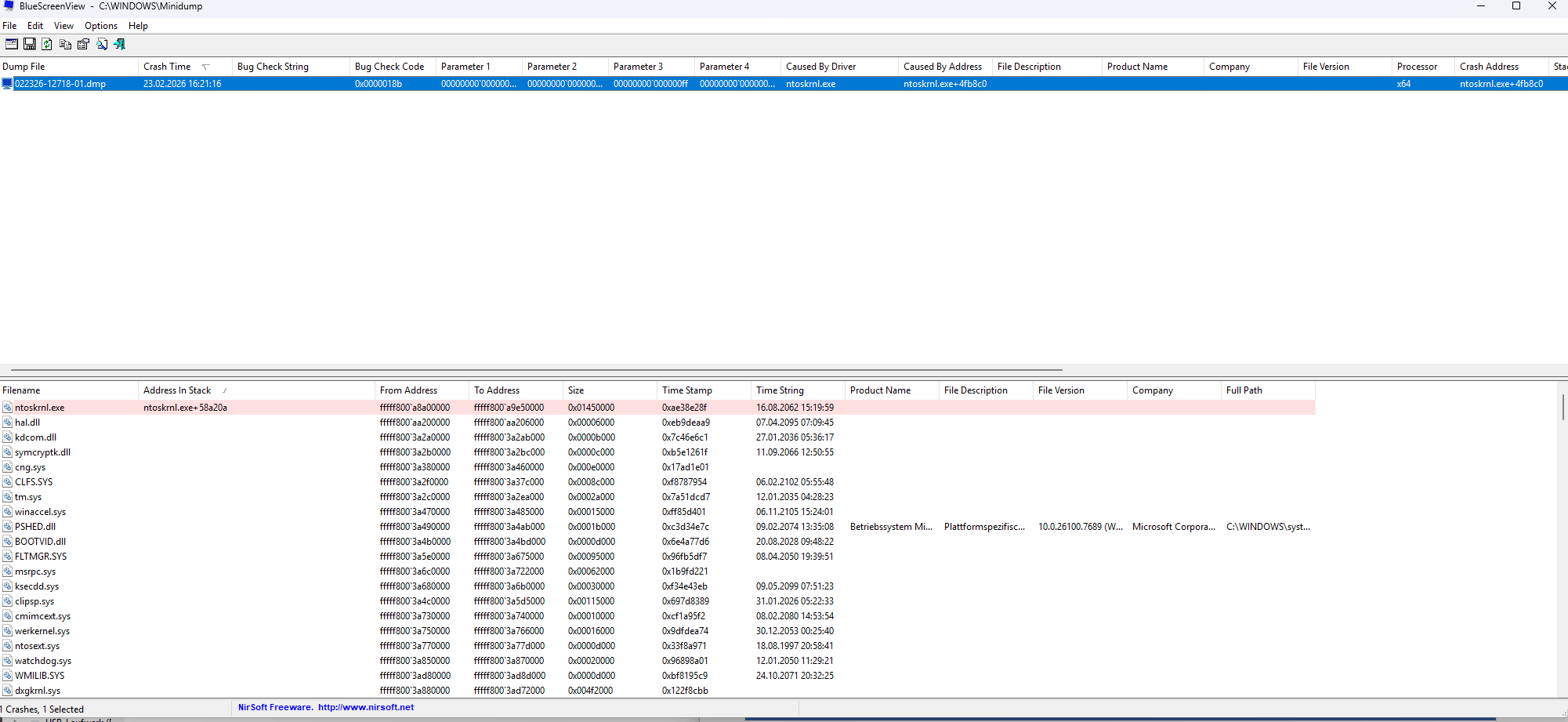The image size is (1568, 722).
Task: Open the View menu
Action: click(63, 26)
